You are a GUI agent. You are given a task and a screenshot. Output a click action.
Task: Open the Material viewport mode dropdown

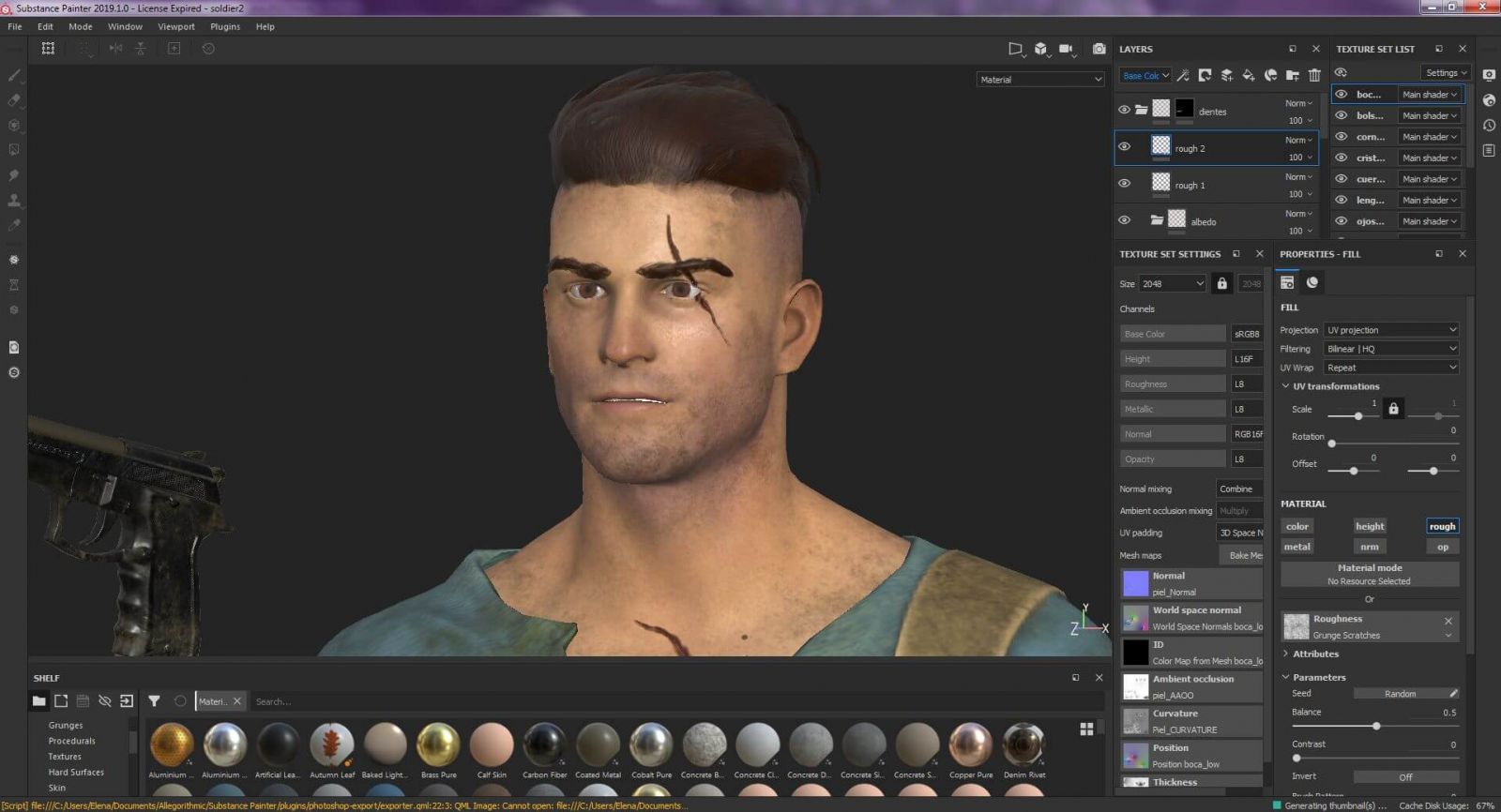1040,80
